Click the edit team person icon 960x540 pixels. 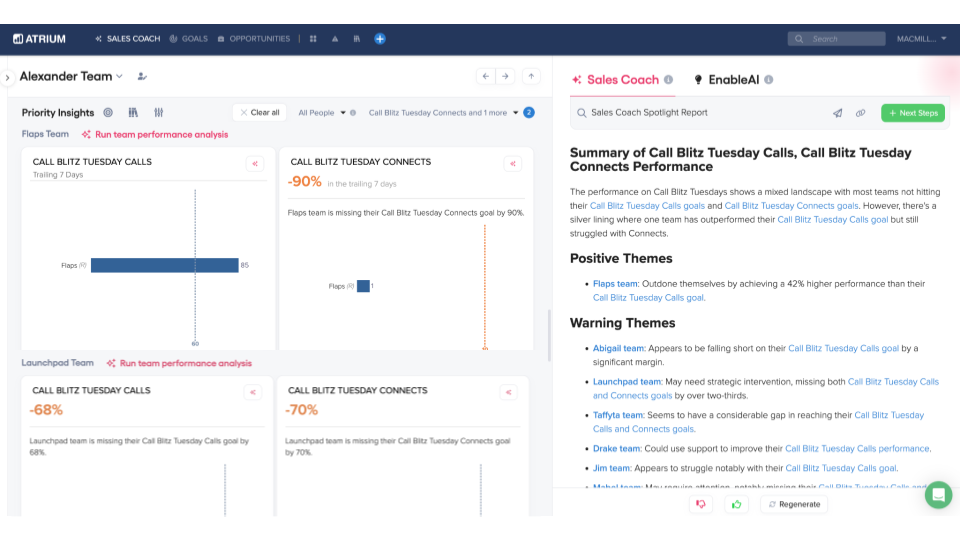[142, 77]
